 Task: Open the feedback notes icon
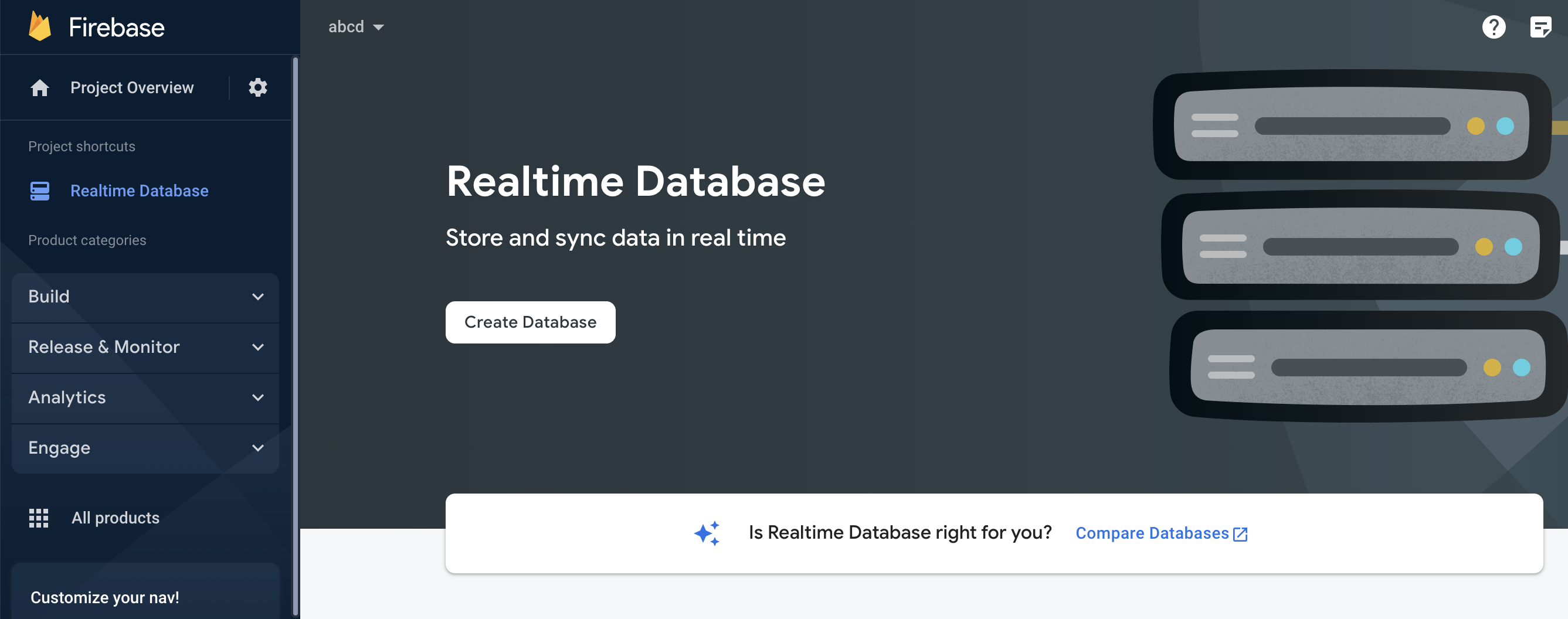[1540, 27]
